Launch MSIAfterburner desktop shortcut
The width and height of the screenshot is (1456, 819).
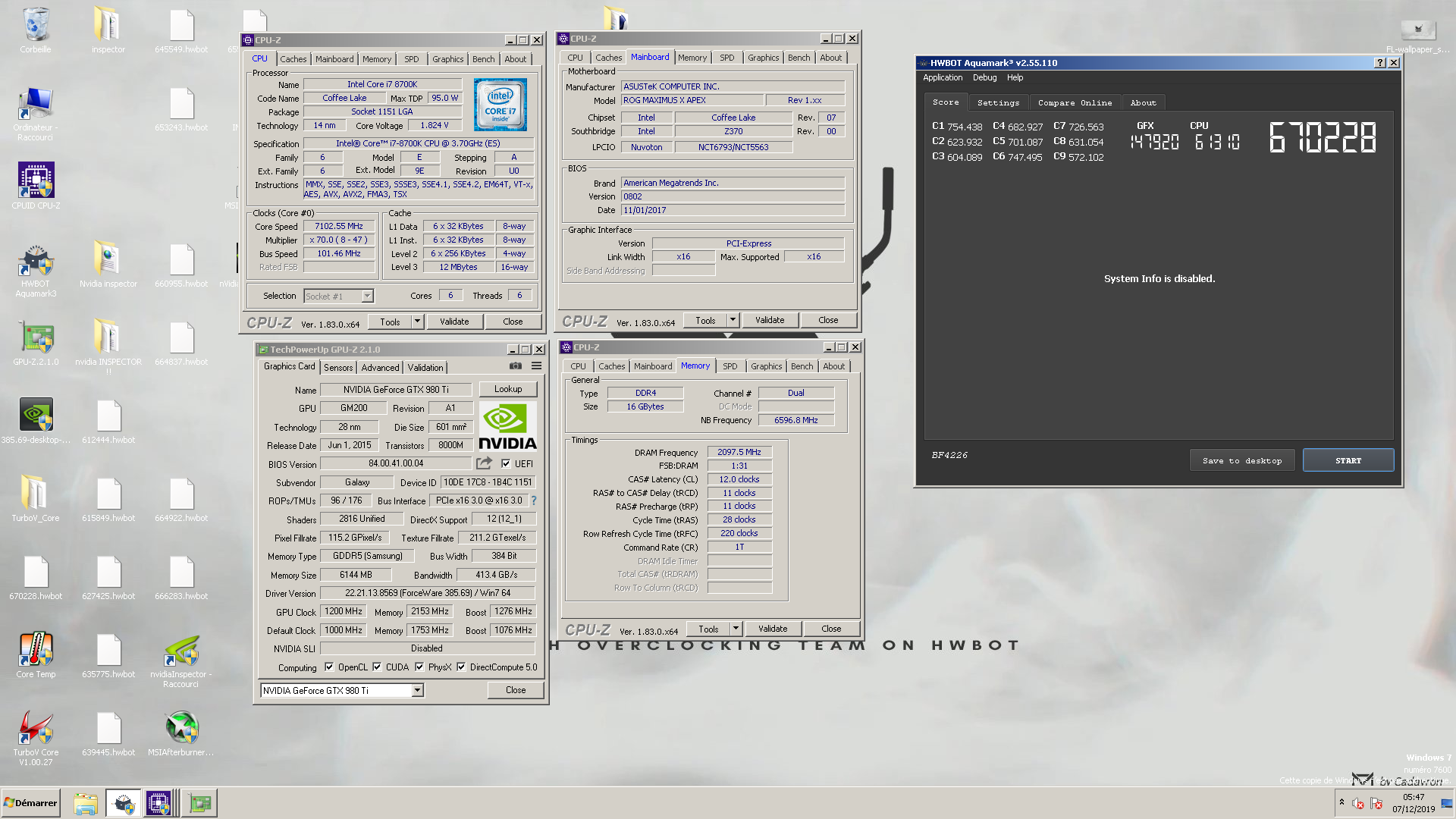tap(180, 733)
